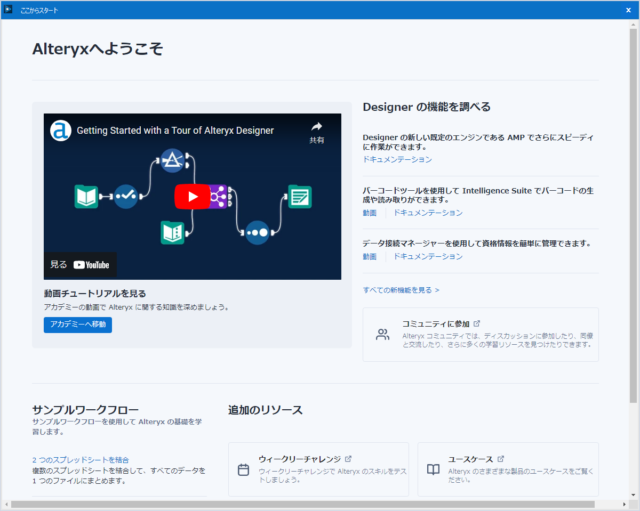Click external link icon beside コミュニティに参加
The image size is (640, 511).
point(477,324)
